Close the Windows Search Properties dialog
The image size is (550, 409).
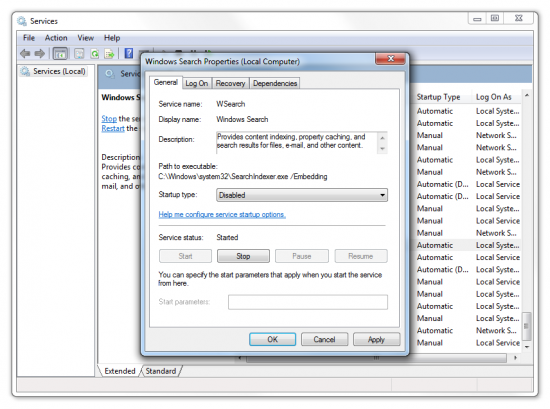point(391,59)
